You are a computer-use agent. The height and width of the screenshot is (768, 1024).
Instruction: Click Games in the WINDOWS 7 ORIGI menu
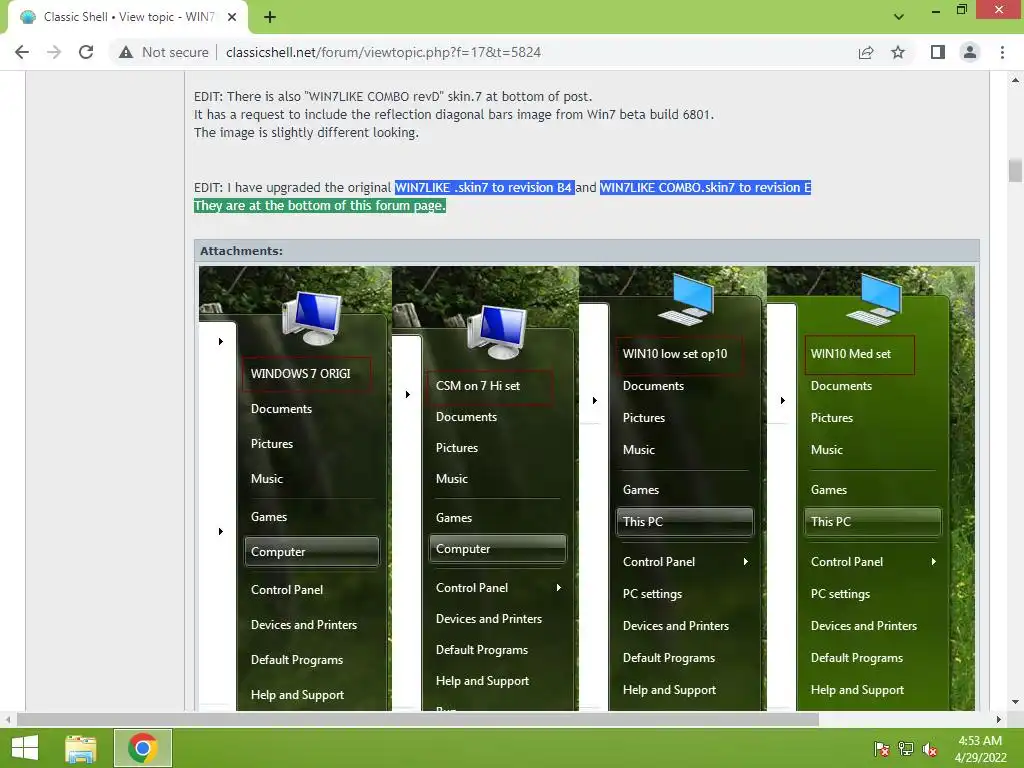269,517
